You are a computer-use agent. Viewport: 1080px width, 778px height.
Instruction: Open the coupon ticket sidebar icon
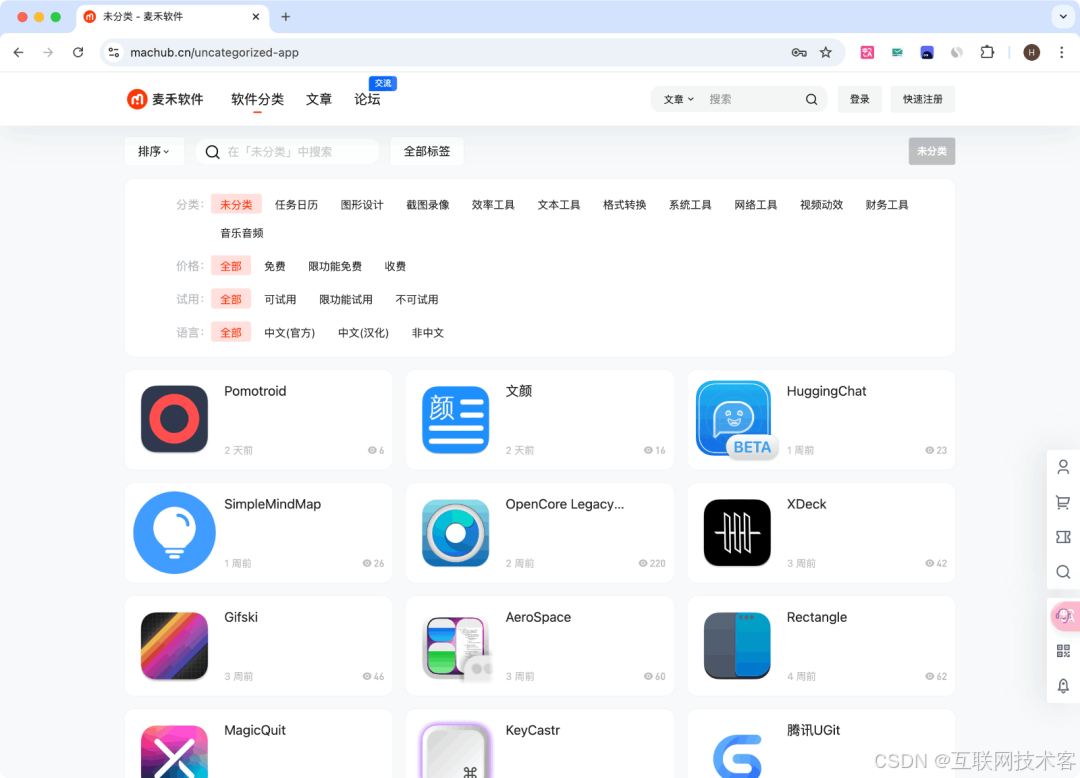pyautogui.click(x=1063, y=537)
